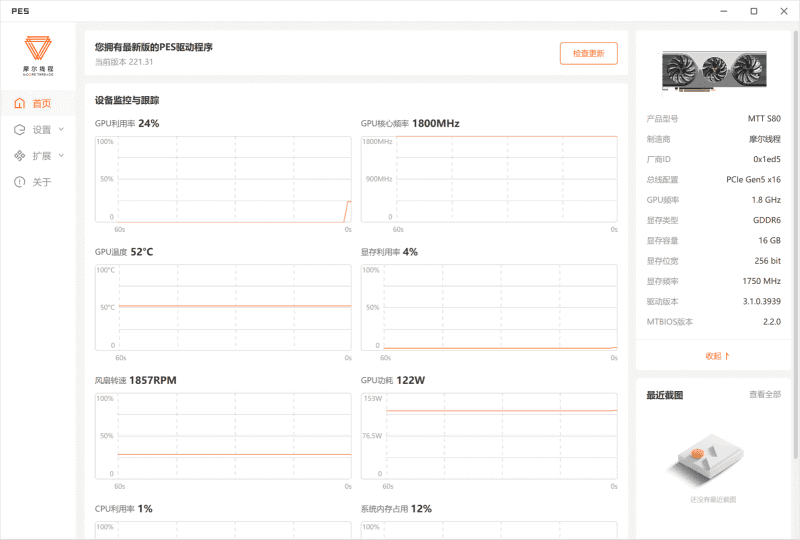The width and height of the screenshot is (800, 540).
Task: Expand the 扩展 chevron arrow
Action: [61, 155]
